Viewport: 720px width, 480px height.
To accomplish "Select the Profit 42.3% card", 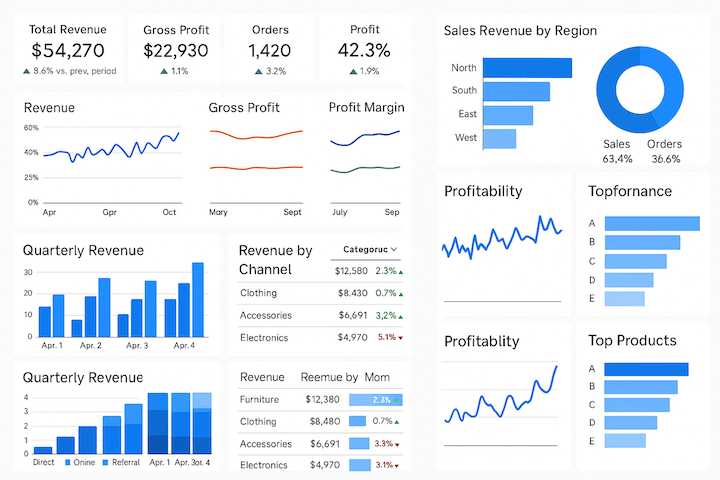I will tap(364, 48).
